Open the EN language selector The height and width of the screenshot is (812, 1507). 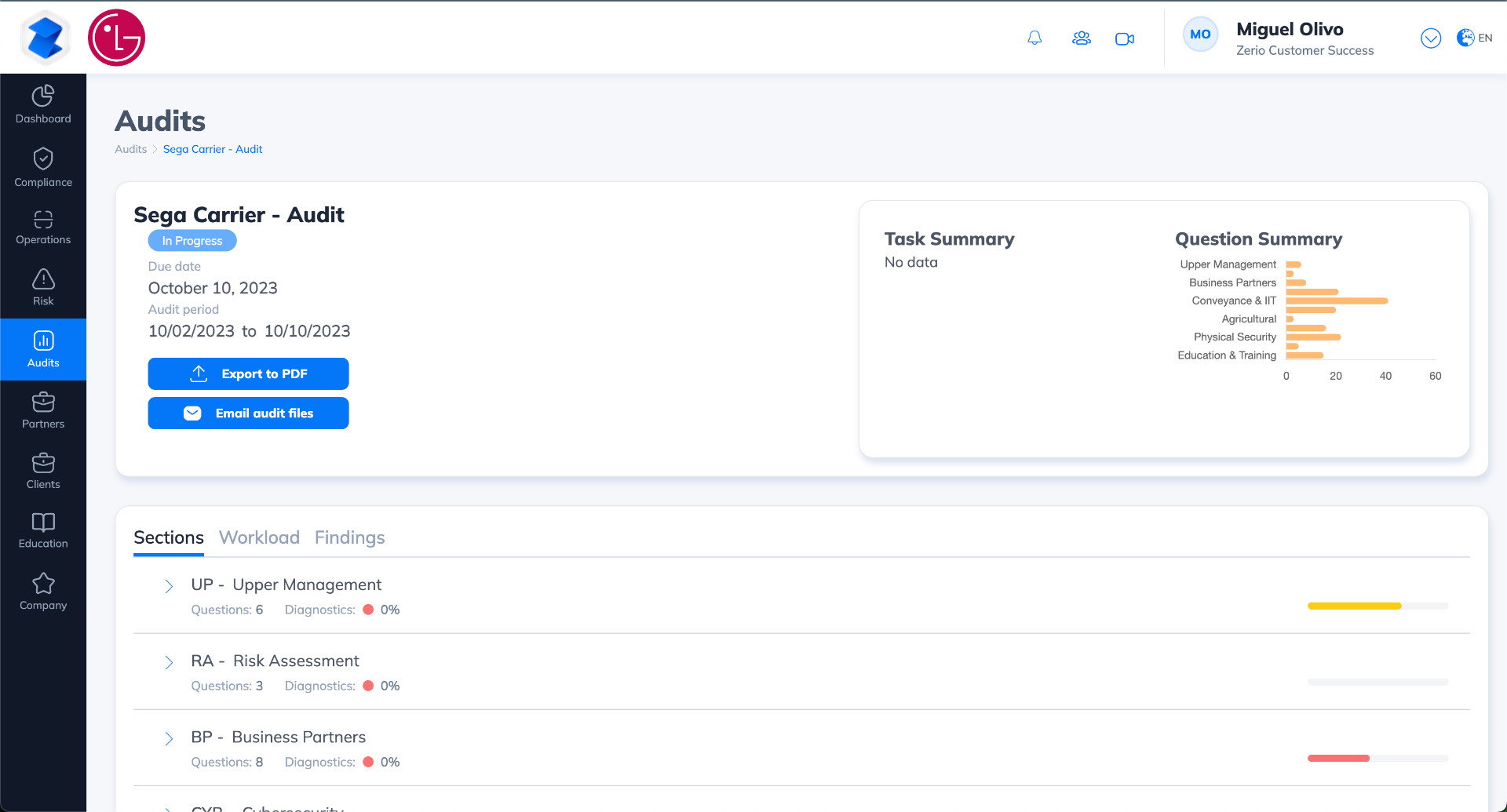(1474, 38)
